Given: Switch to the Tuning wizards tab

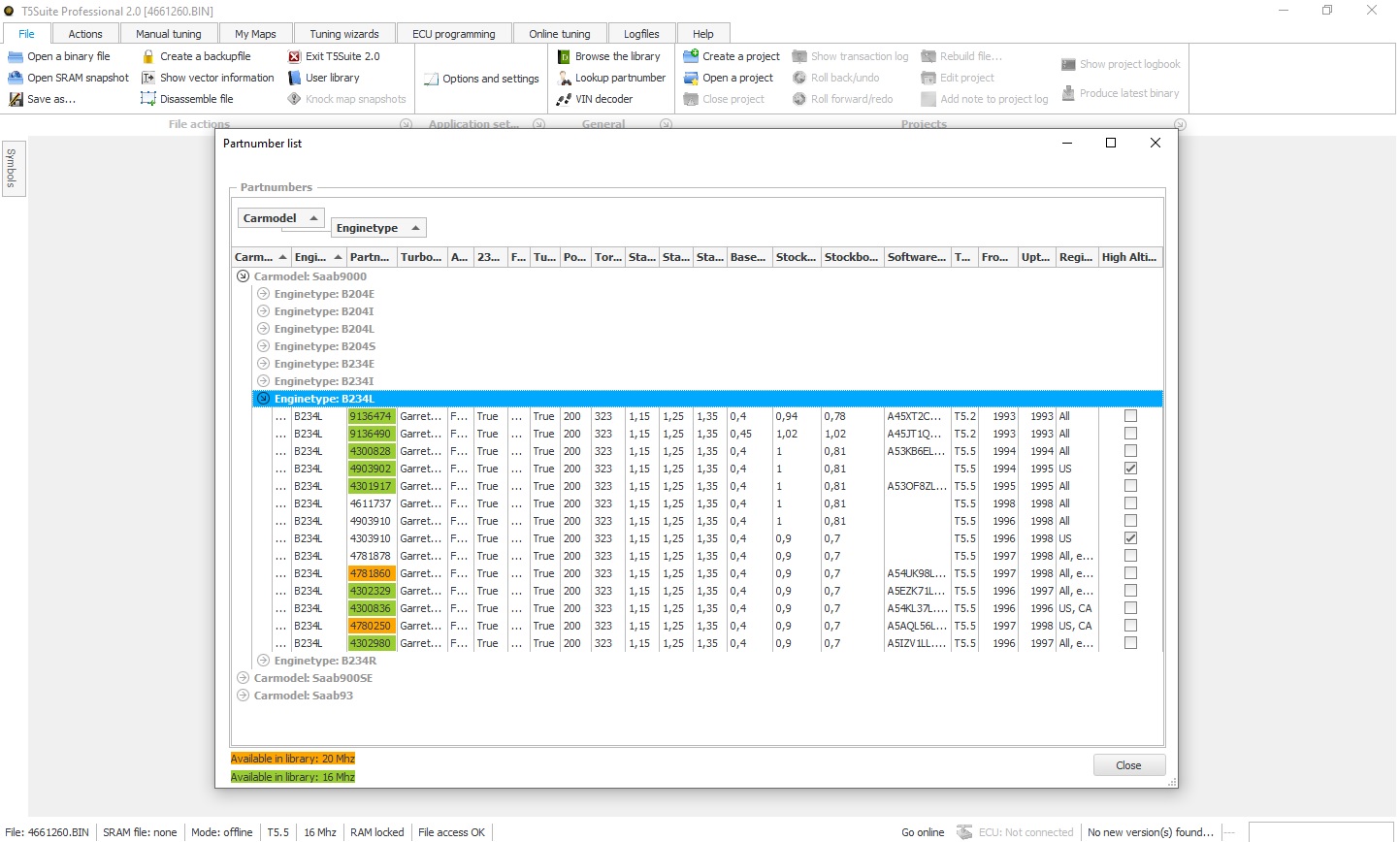Looking at the screenshot, I should tap(344, 33).
